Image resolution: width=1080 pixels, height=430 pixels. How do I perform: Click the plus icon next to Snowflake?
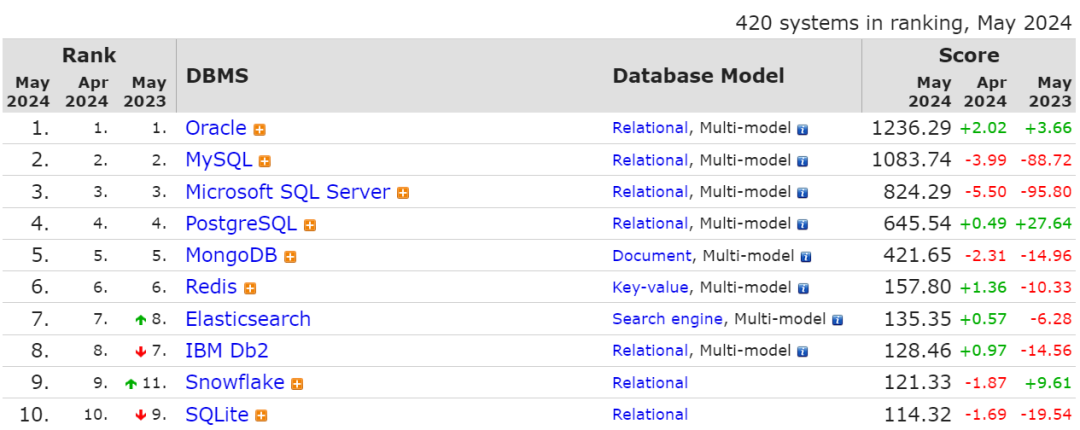pyautogui.click(x=297, y=384)
